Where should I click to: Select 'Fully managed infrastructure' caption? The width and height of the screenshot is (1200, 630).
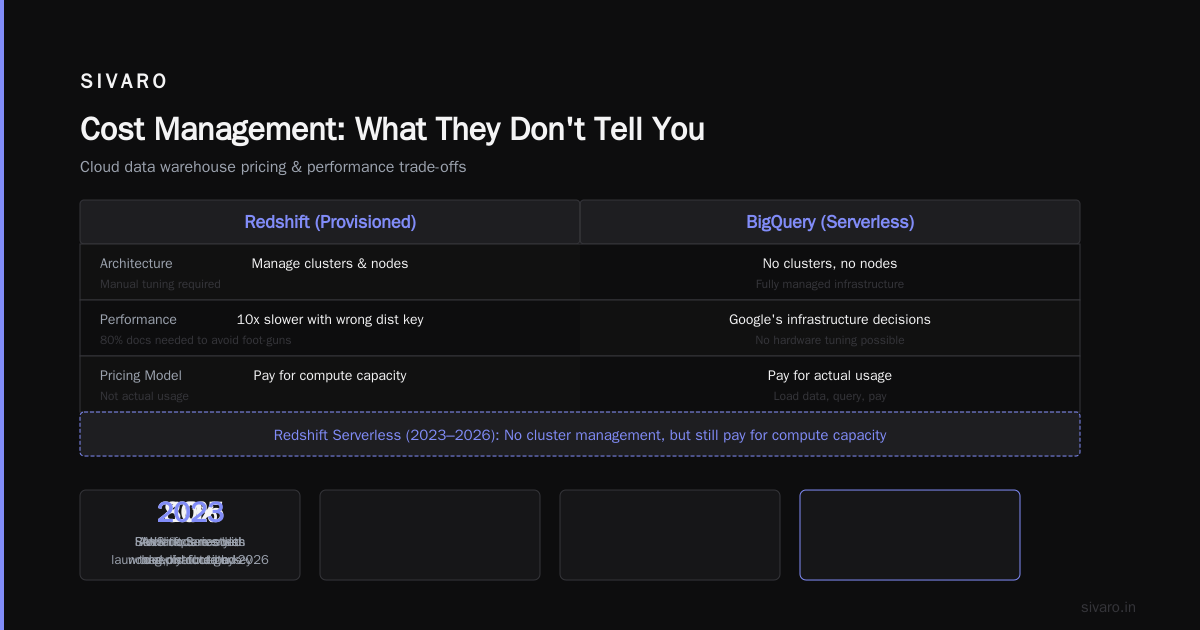(x=830, y=284)
